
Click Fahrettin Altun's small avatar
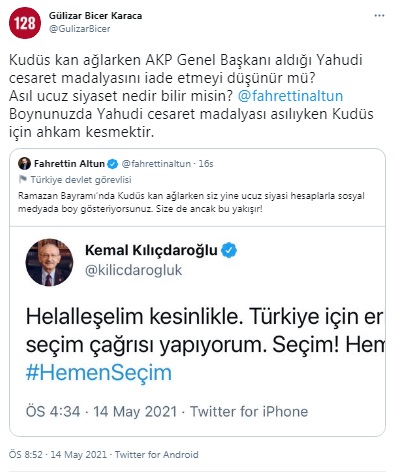(x=24, y=164)
